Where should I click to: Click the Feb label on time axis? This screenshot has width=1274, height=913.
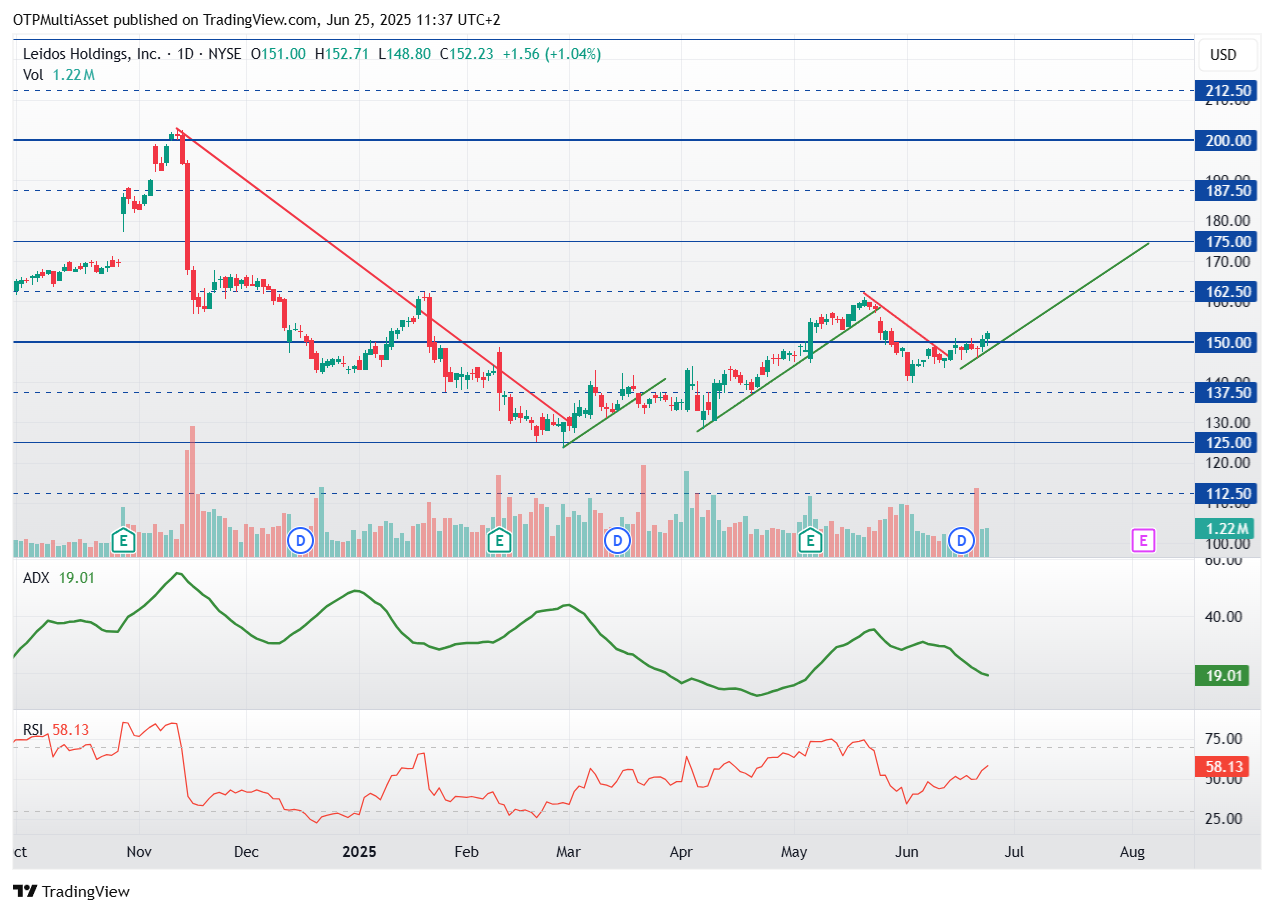(x=465, y=852)
